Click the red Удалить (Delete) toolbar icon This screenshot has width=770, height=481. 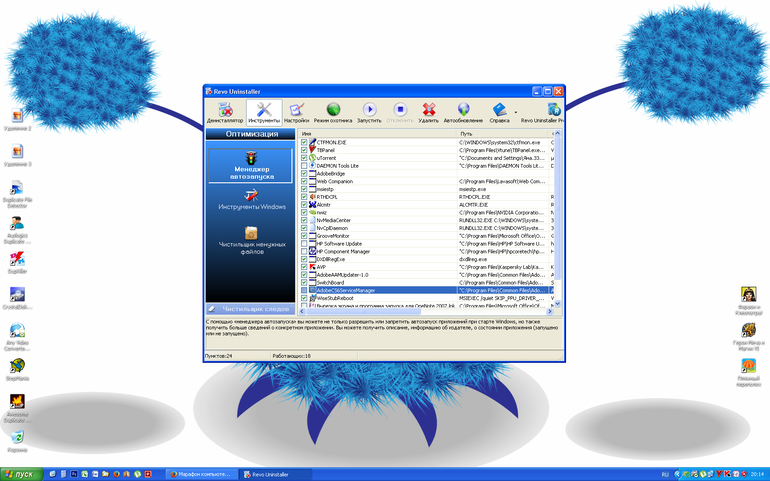click(x=429, y=113)
